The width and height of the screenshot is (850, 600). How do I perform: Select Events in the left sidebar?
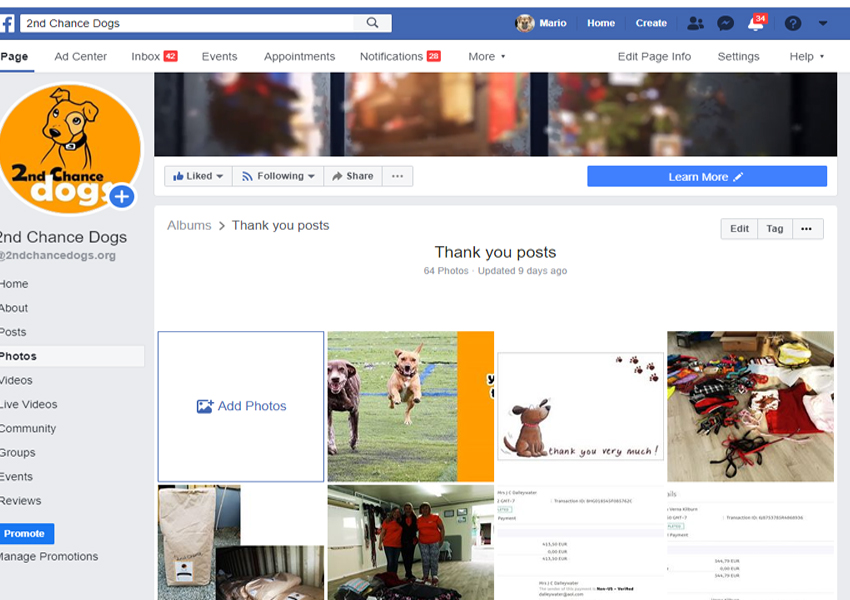coord(16,477)
